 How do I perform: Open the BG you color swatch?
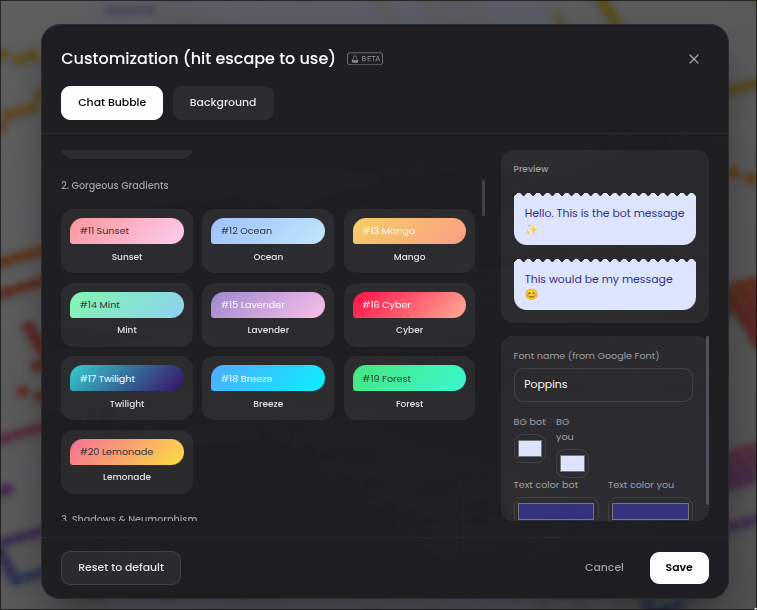coord(572,464)
